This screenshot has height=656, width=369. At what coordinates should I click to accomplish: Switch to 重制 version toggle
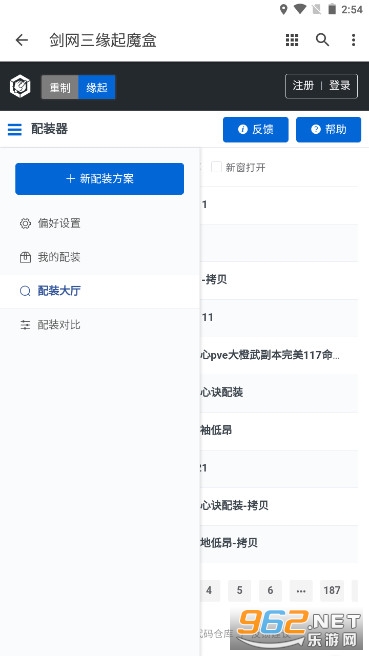pyautogui.click(x=60, y=87)
